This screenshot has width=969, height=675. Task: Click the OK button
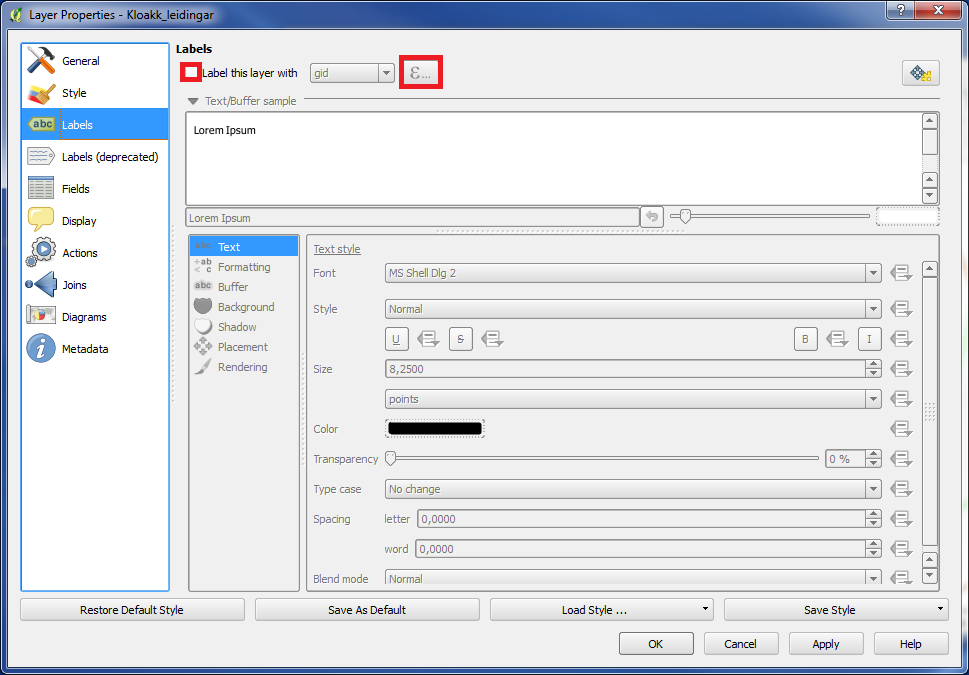point(656,644)
